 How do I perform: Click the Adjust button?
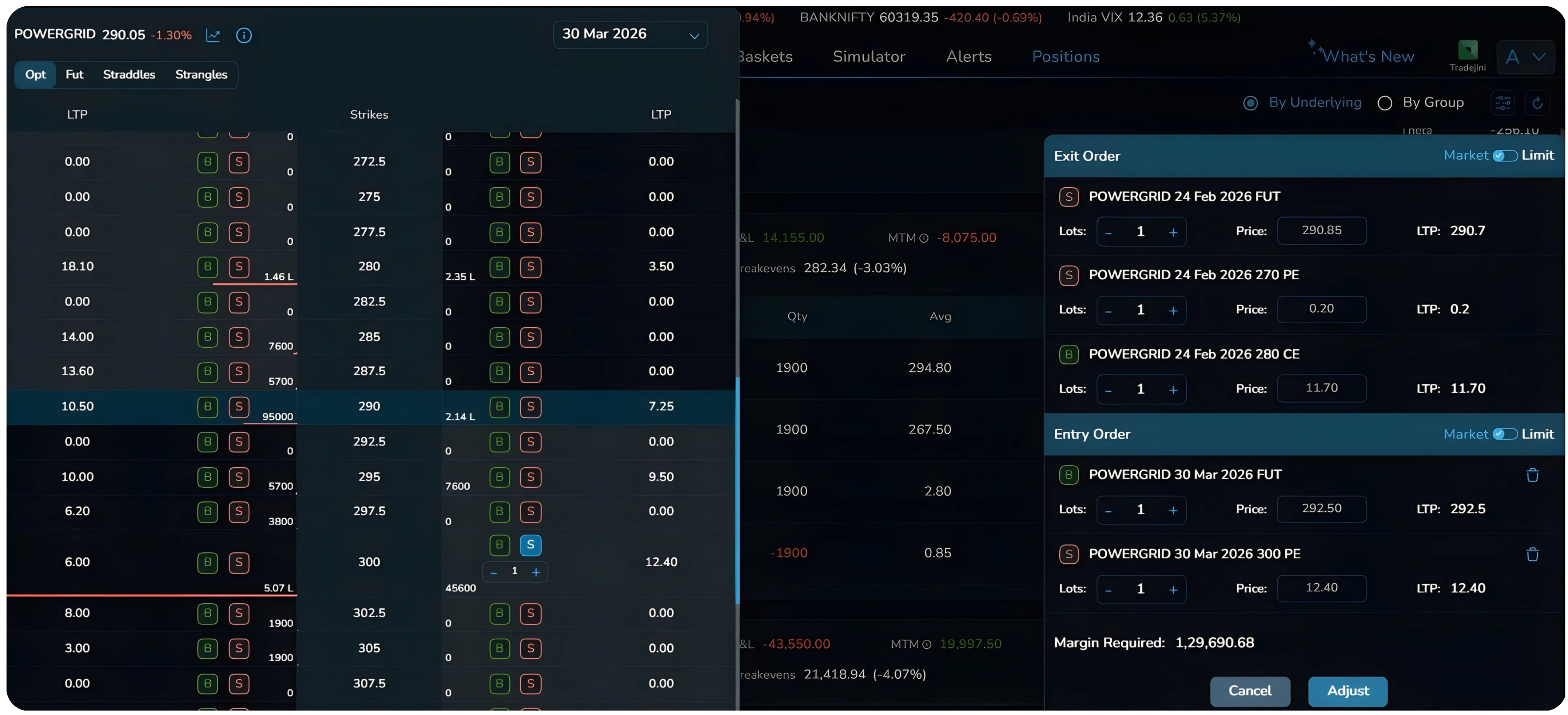1348,691
